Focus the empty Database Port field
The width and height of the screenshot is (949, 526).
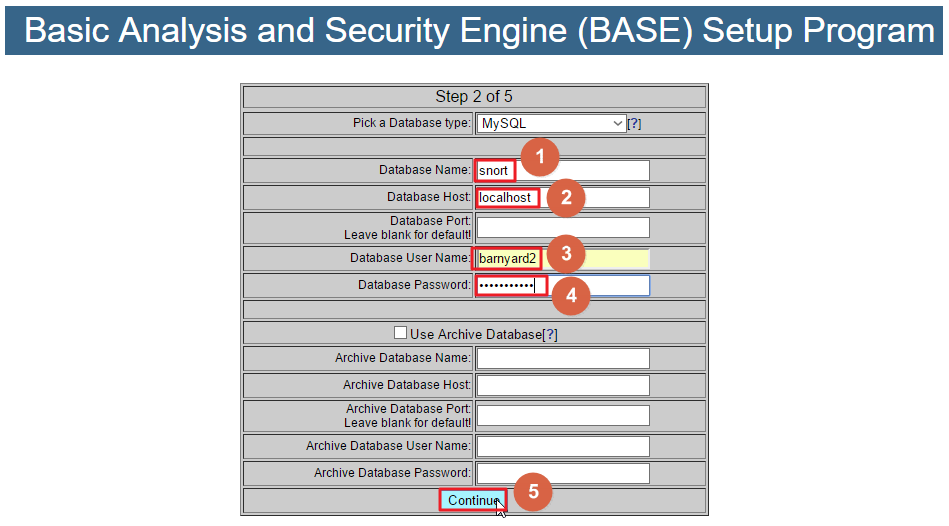(563, 228)
